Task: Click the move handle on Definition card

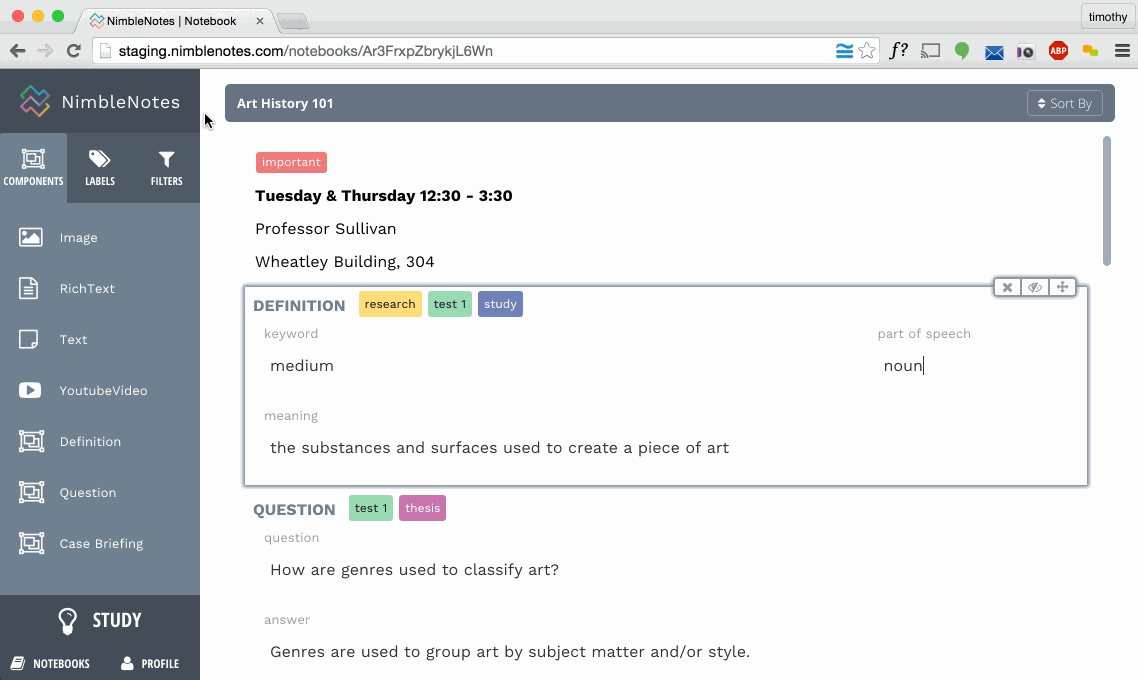Action: pos(1062,288)
